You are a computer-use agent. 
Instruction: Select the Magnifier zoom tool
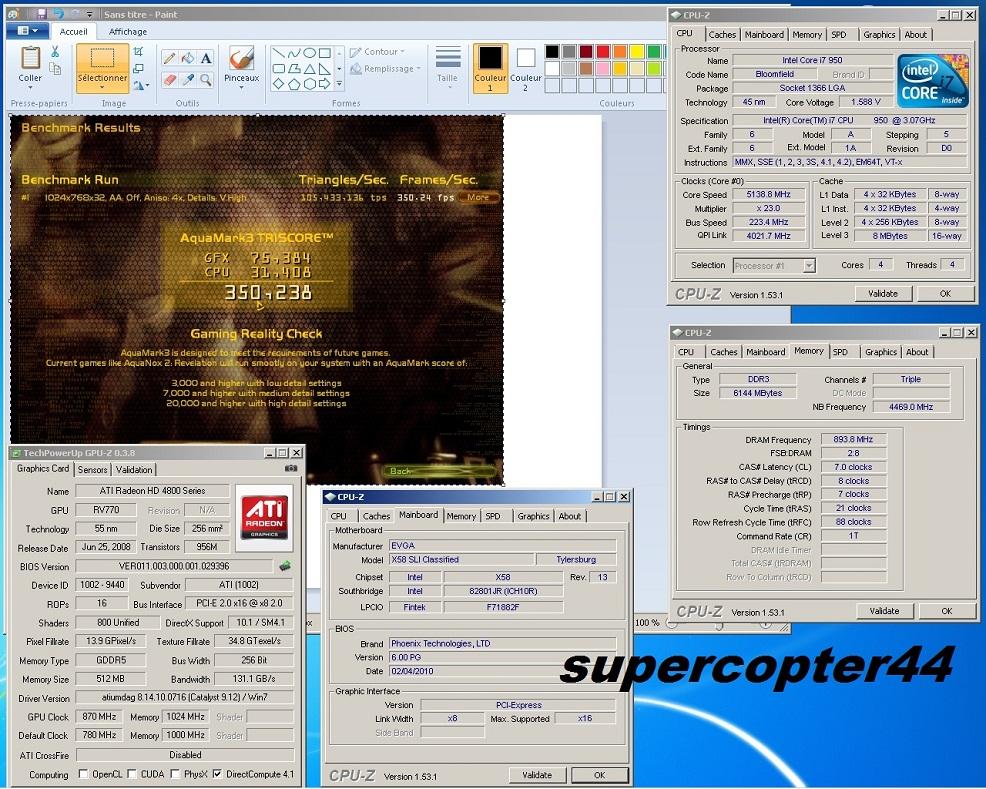pyautogui.click(x=206, y=80)
